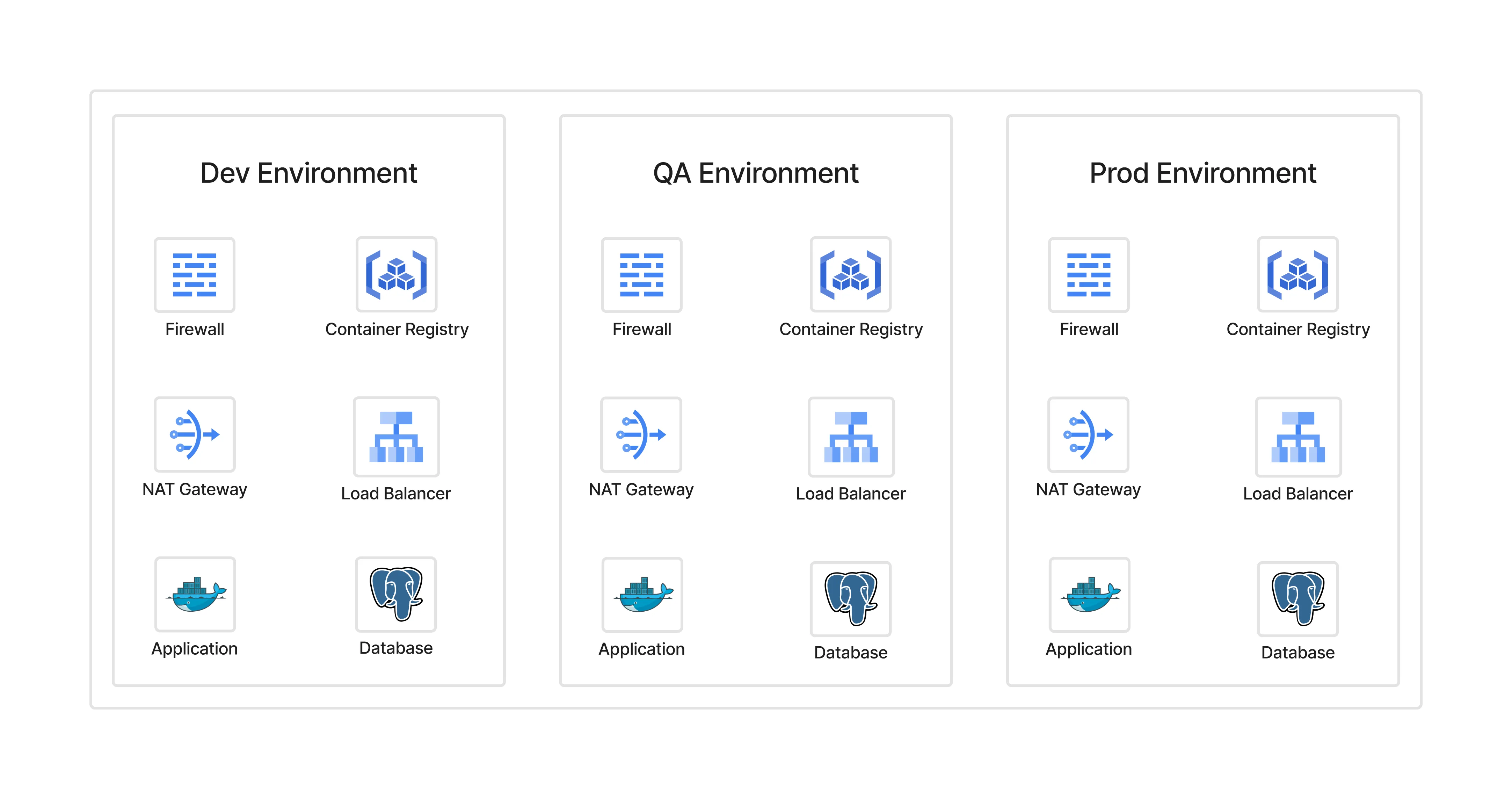Image resolution: width=1512 pixels, height=799 pixels.
Task: Select the Container Registry icon in QA Environment
Action: pyautogui.click(x=850, y=275)
